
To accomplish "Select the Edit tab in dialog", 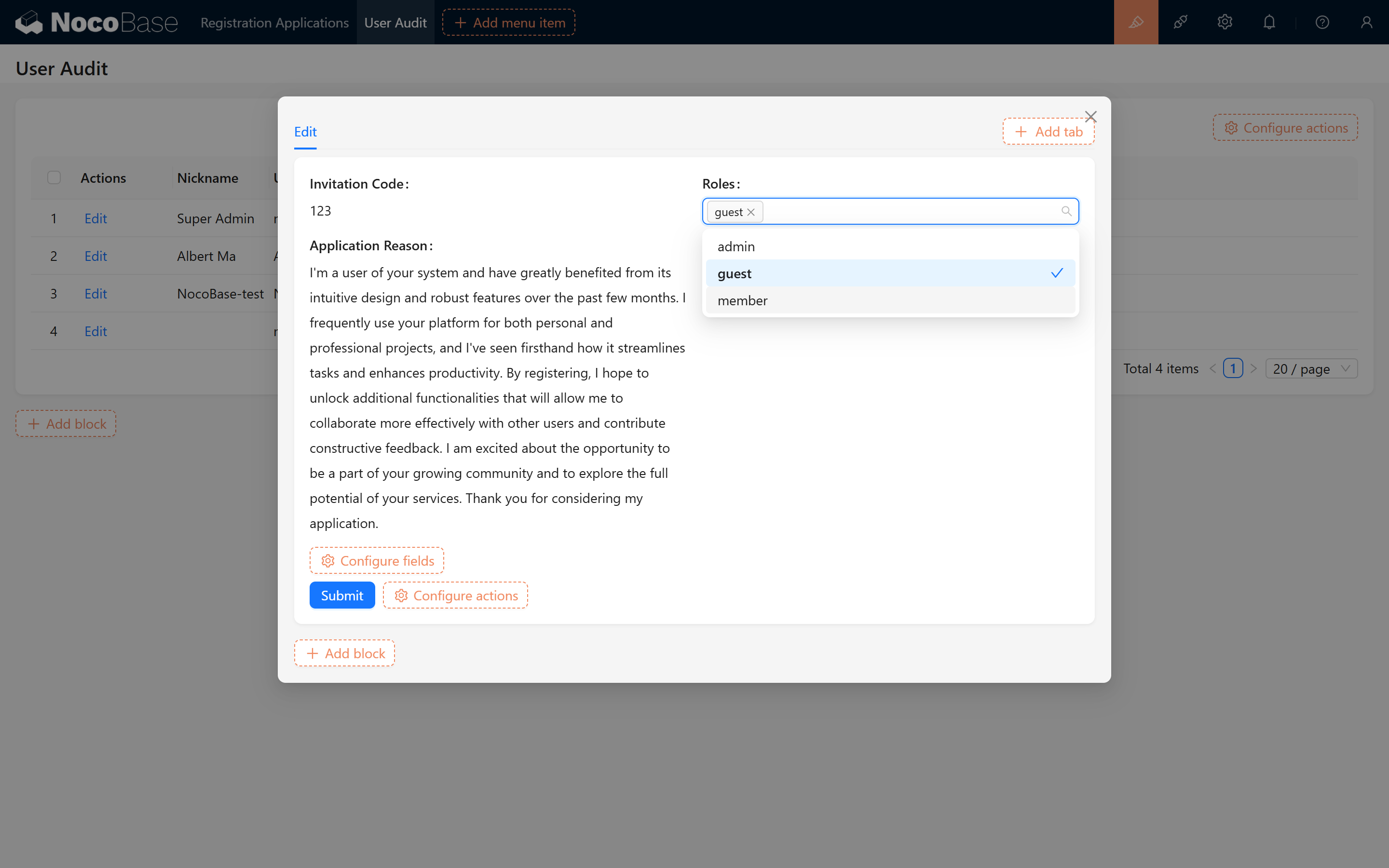I will (x=305, y=132).
